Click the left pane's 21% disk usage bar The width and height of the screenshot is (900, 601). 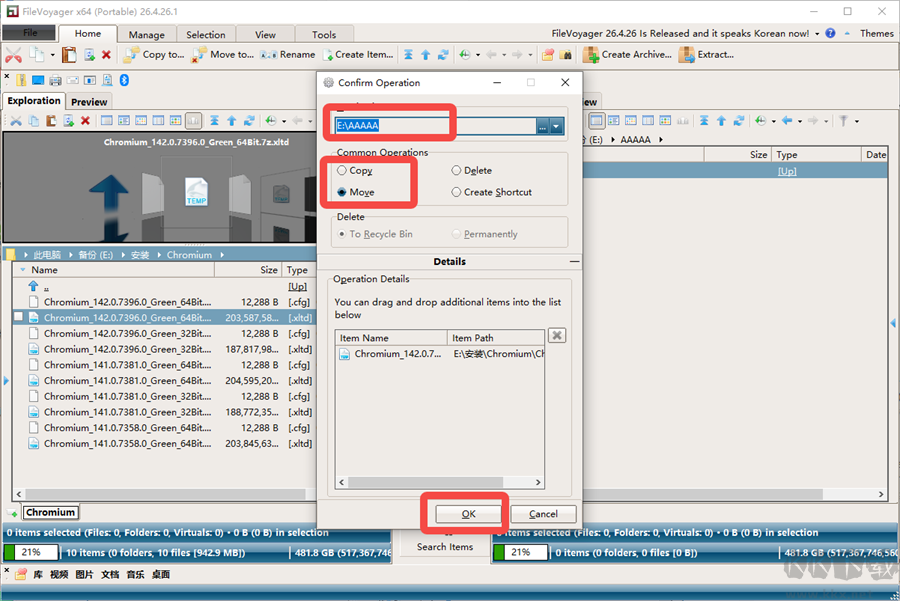coord(31,552)
